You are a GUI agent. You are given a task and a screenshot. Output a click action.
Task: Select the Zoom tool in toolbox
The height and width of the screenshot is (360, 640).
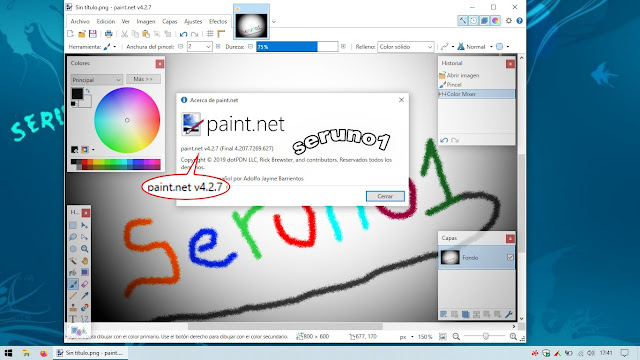tap(84, 249)
